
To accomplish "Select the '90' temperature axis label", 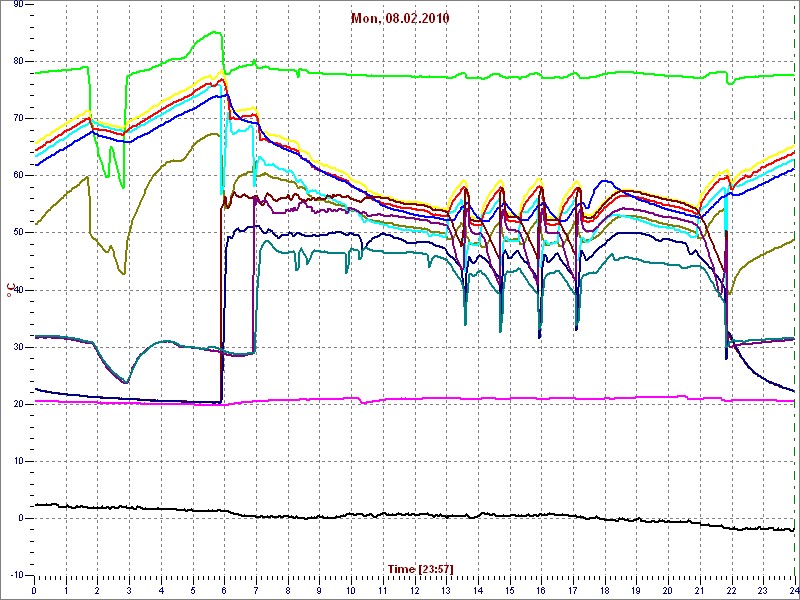I will coord(17,5).
